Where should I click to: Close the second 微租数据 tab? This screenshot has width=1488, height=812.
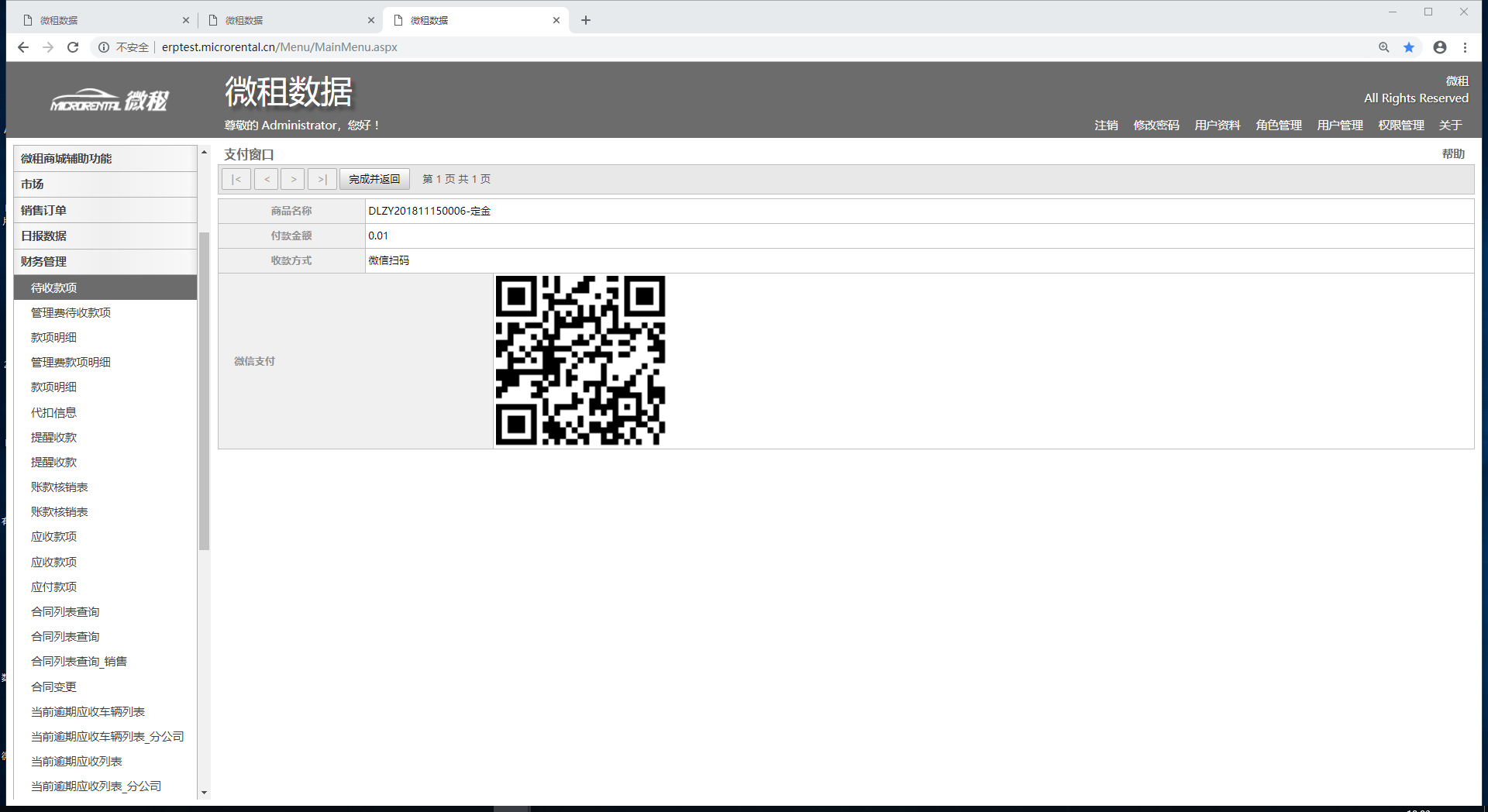pos(371,20)
